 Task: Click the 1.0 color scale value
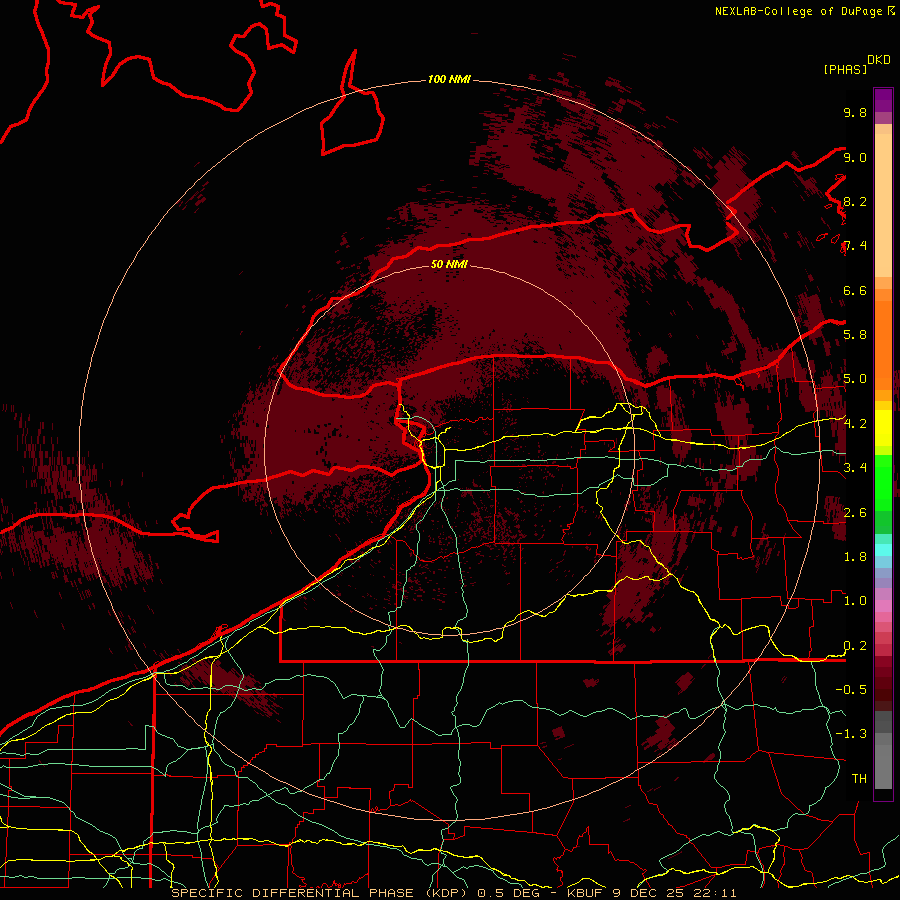point(855,601)
